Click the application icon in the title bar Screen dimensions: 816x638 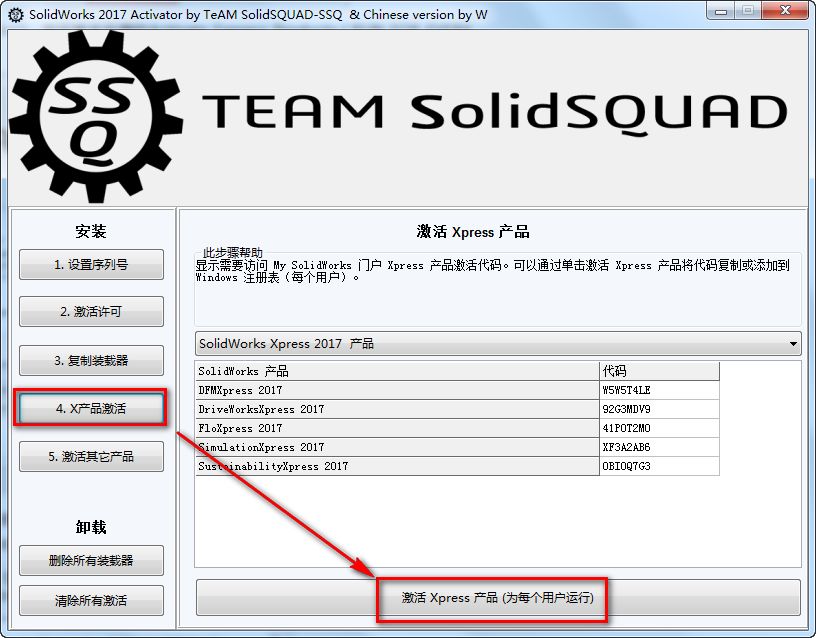point(13,14)
